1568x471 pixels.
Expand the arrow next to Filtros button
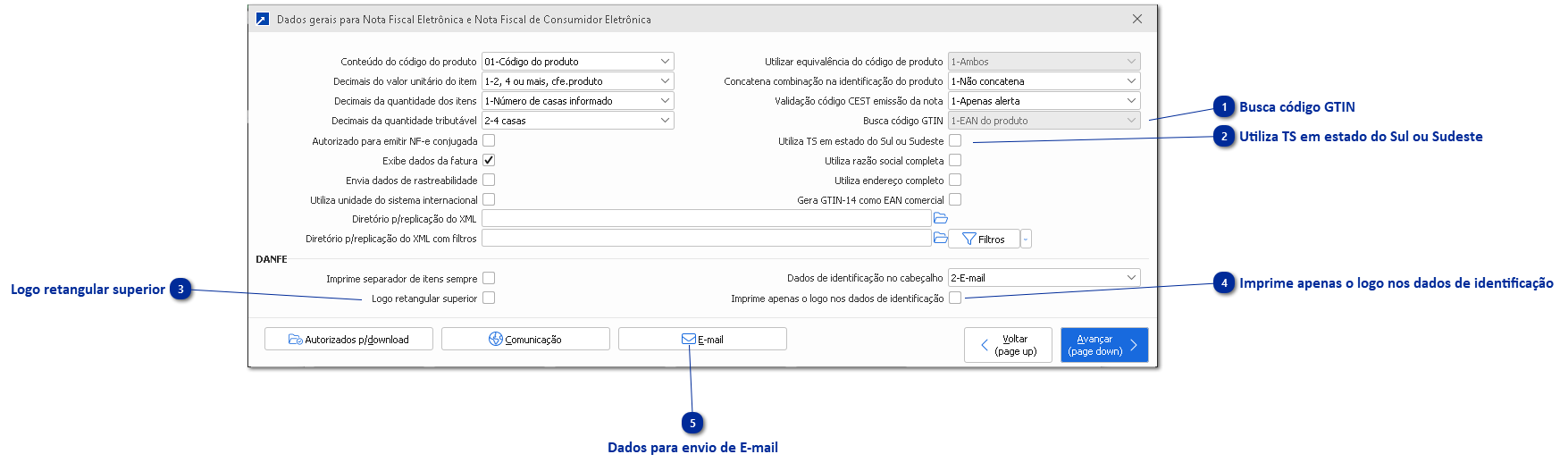coord(1026,239)
